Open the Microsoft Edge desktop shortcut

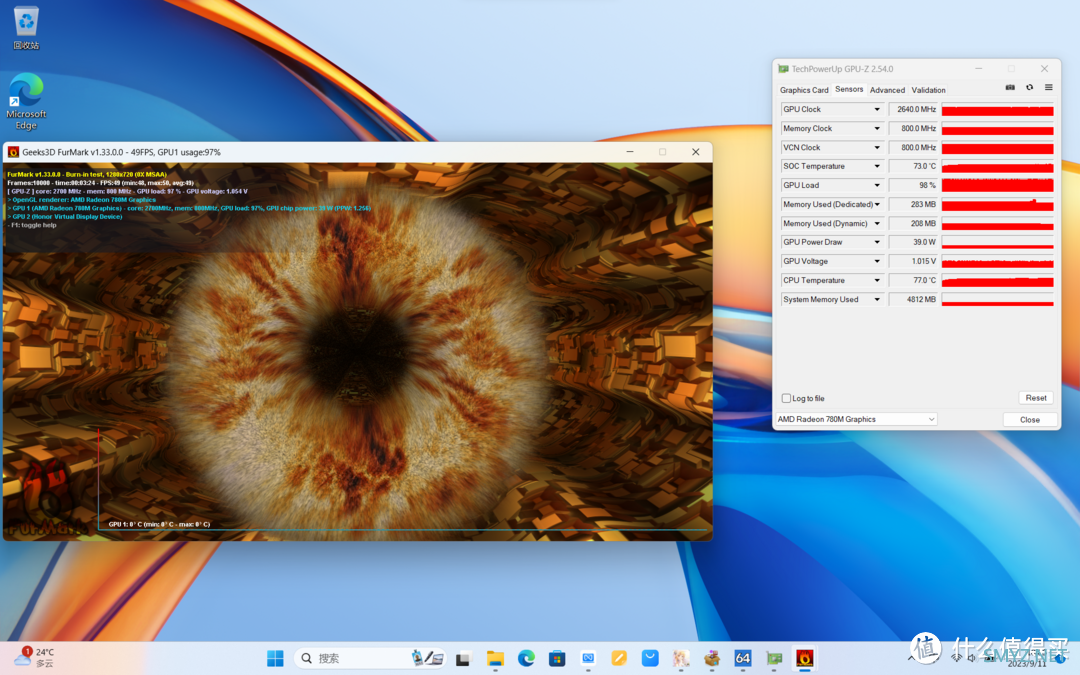coord(26,101)
